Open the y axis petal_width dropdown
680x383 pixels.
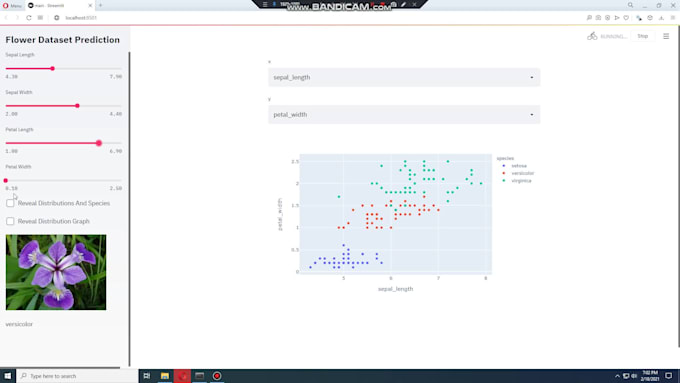[404, 115]
